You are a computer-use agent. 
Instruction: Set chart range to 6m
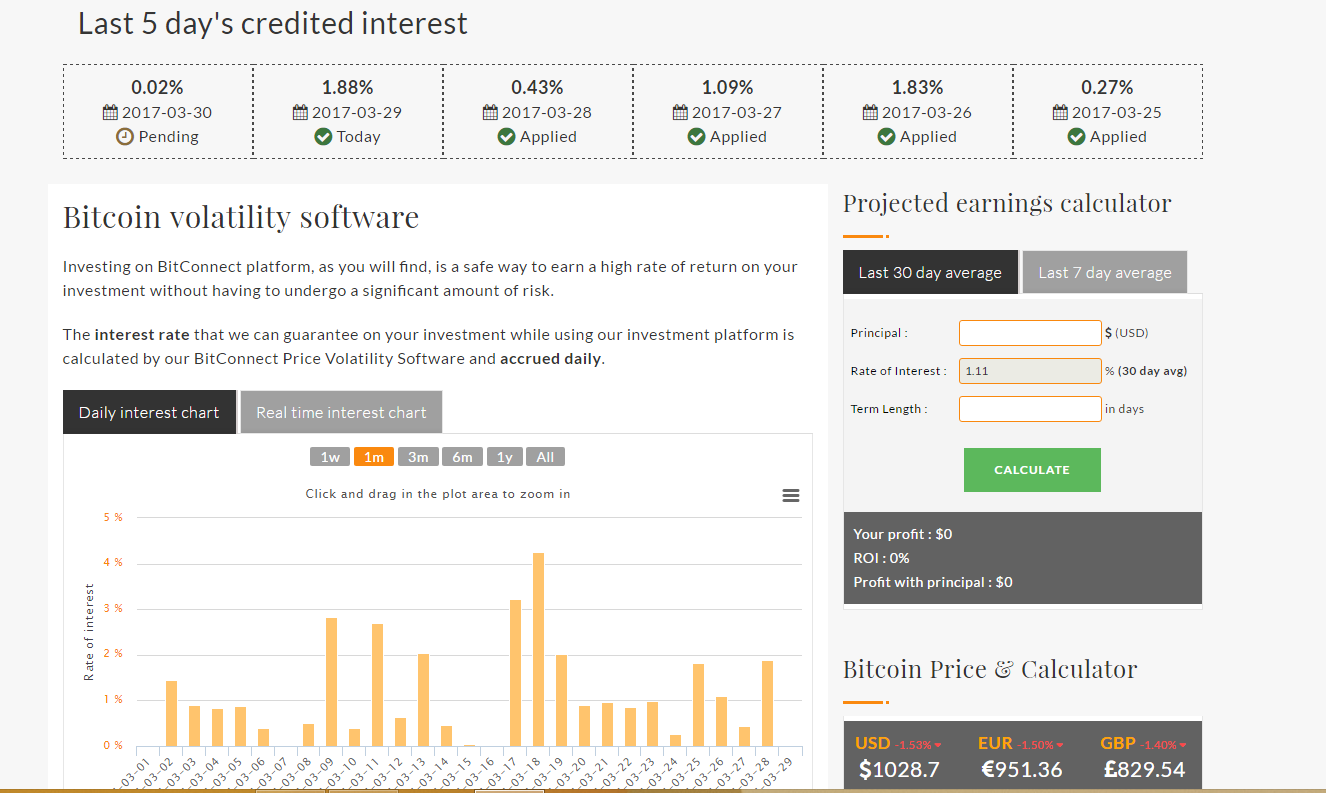462,457
